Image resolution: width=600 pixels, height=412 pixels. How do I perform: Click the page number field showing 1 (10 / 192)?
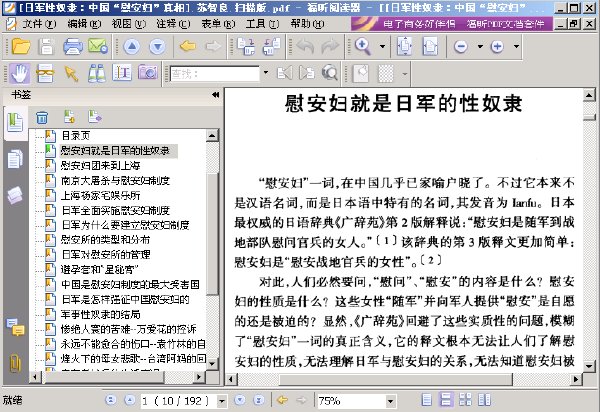[x=178, y=401]
